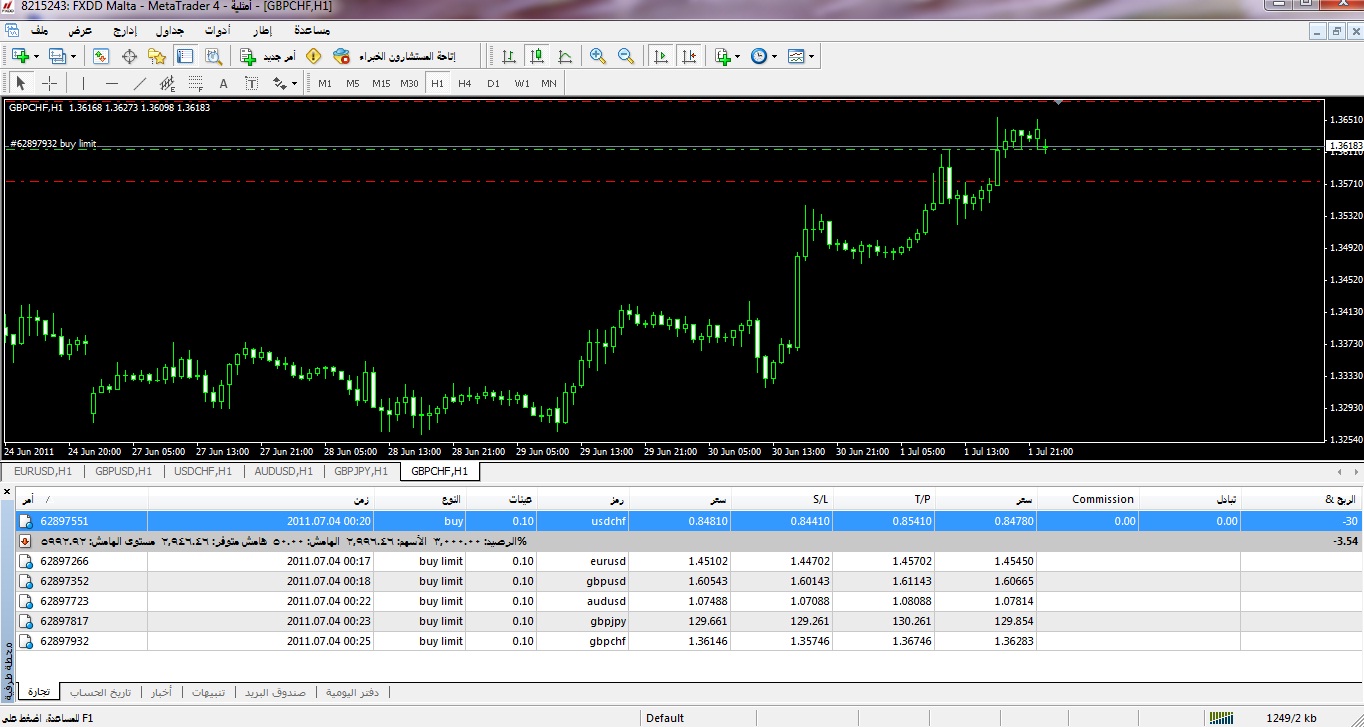Screen dimensions: 1364x727
Task: Toggle the Terminal panel icon
Action: coord(185,57)
